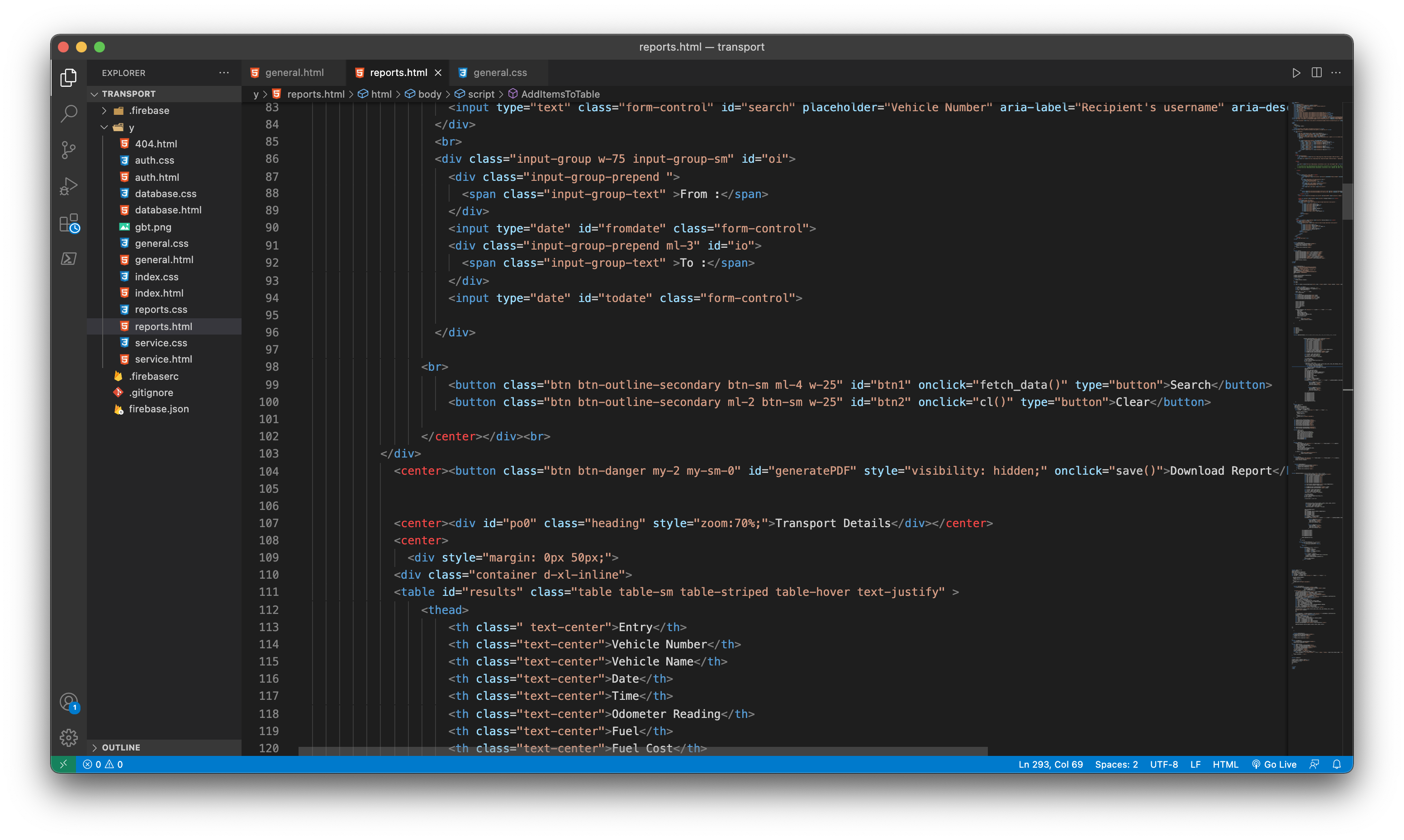Open service.html in explorer
This screenshot has width=1404, height=840.
[164, 359]
